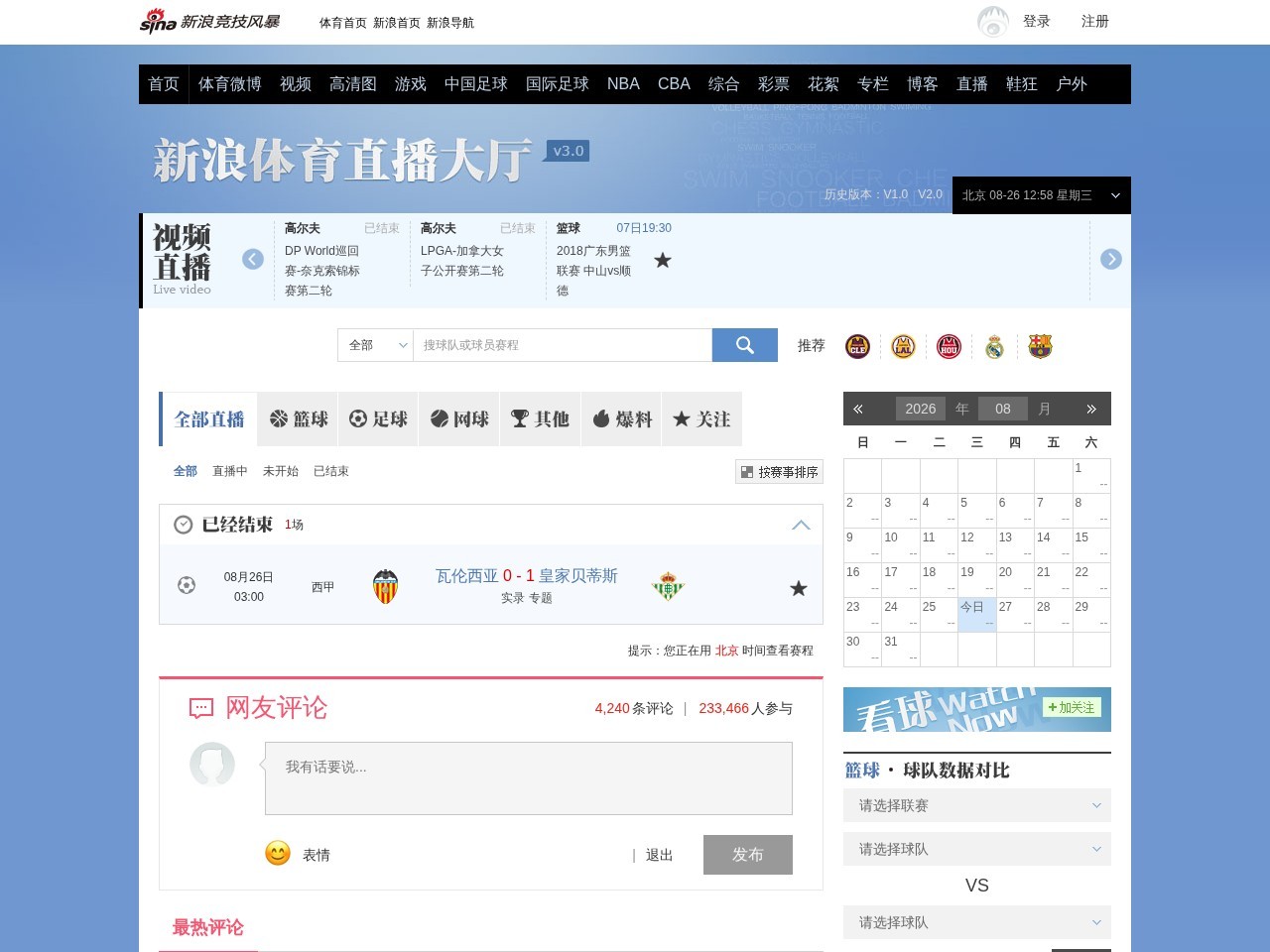Click the 发布 publish comment button
The image size is (1270, 952).
coord(748,855)
